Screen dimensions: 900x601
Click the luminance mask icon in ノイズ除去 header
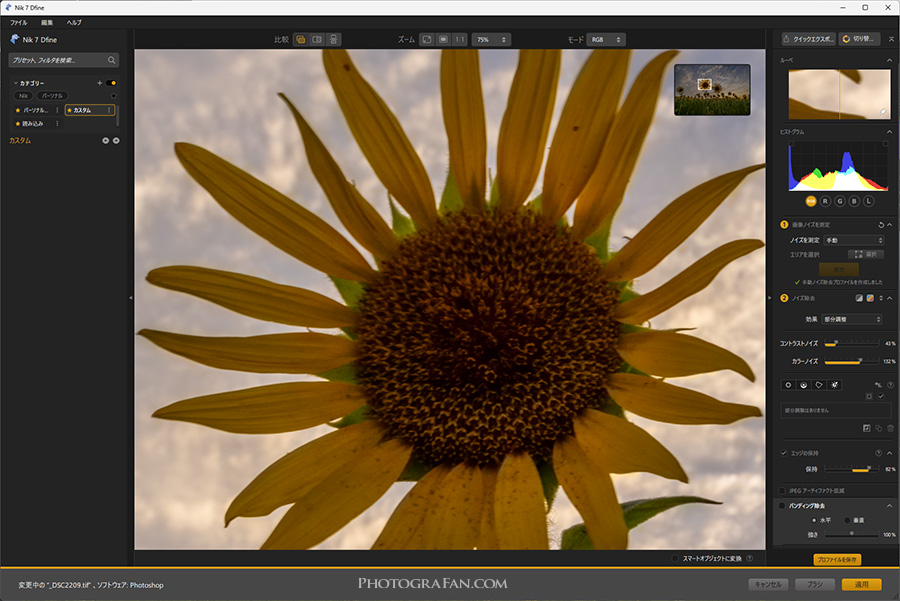(x=859, y=298)
